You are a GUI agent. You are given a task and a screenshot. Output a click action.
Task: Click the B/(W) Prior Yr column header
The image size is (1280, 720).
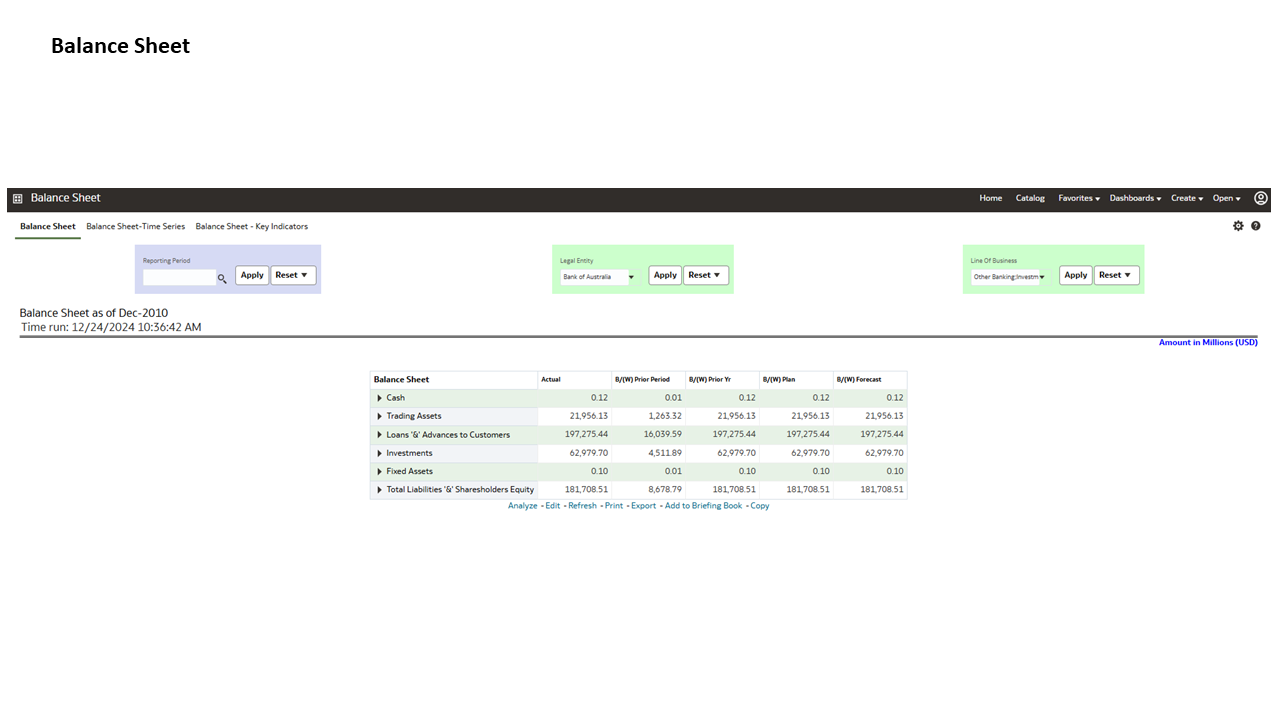coord(722,380)
